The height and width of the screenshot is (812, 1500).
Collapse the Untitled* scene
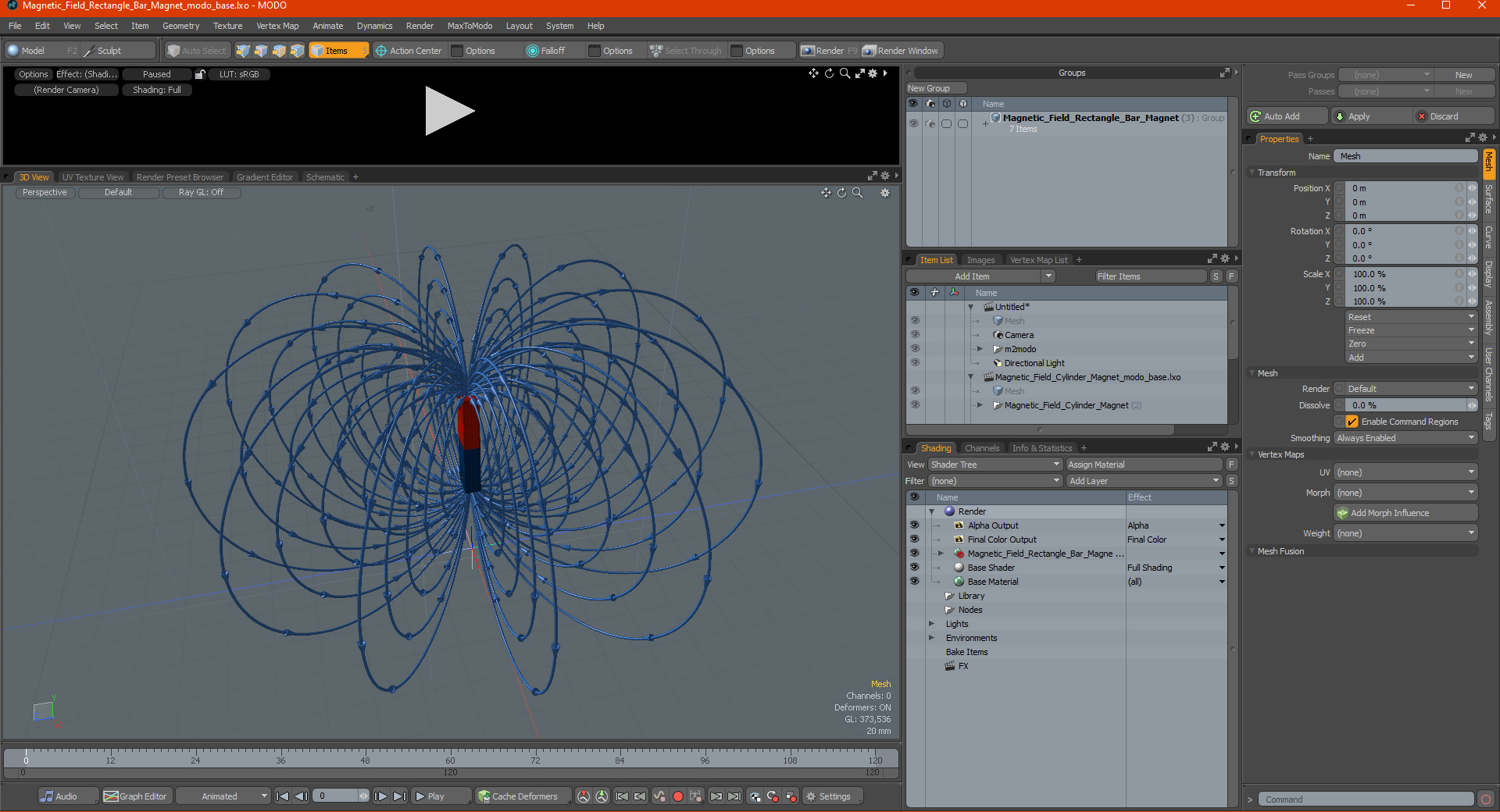click(x=971, y=307)
